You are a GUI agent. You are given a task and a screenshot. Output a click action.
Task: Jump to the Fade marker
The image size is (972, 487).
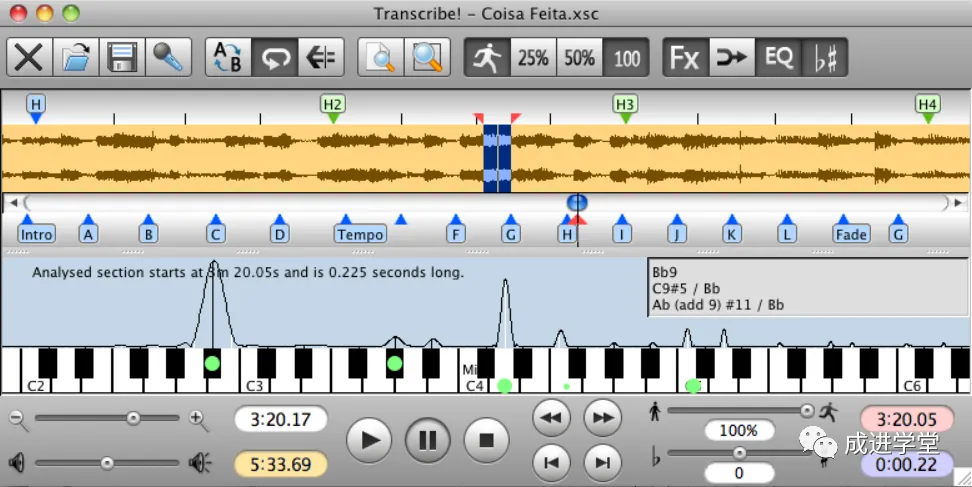click(x=851, y=234)
